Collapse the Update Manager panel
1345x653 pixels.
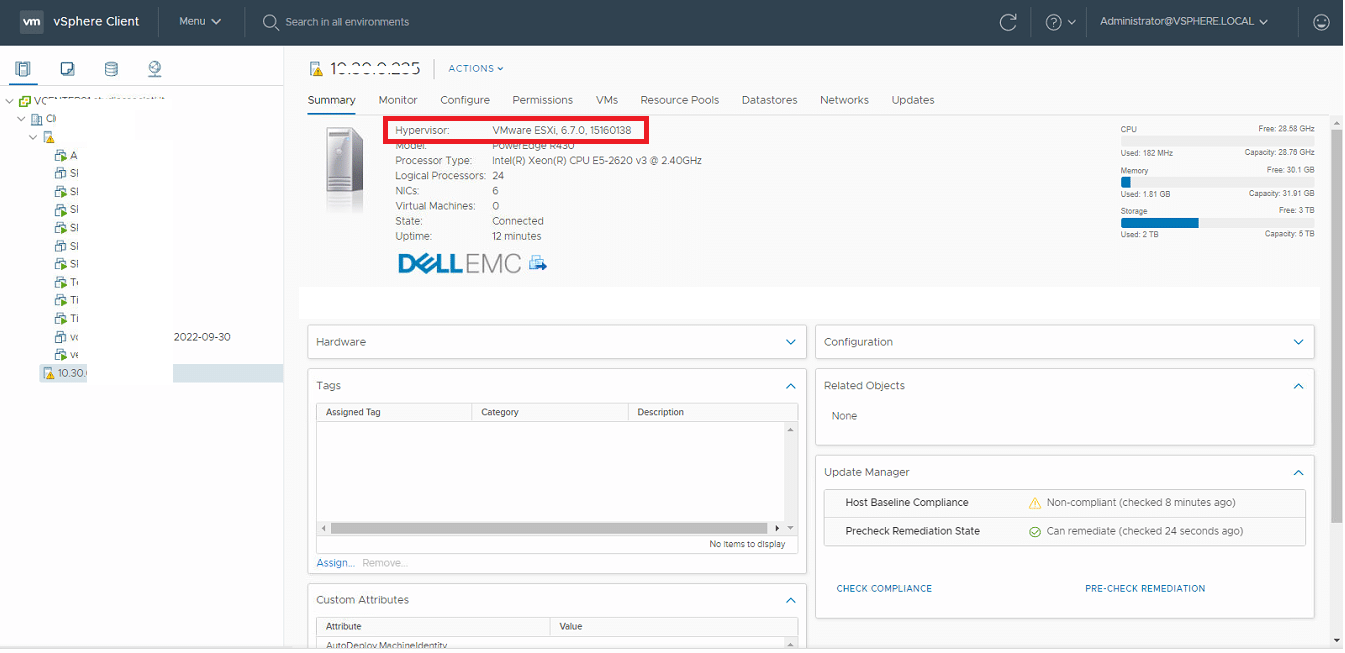tap(1299, 473)
